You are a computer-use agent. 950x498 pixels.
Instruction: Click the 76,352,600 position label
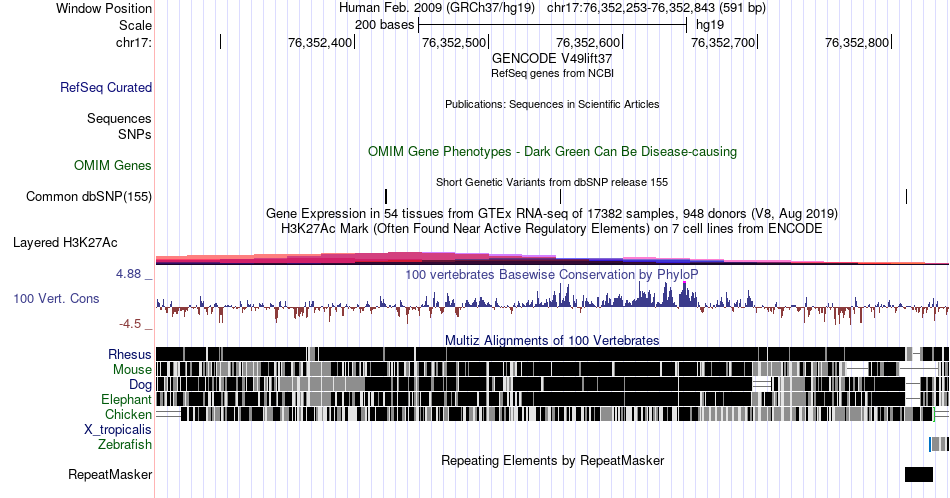588,42
